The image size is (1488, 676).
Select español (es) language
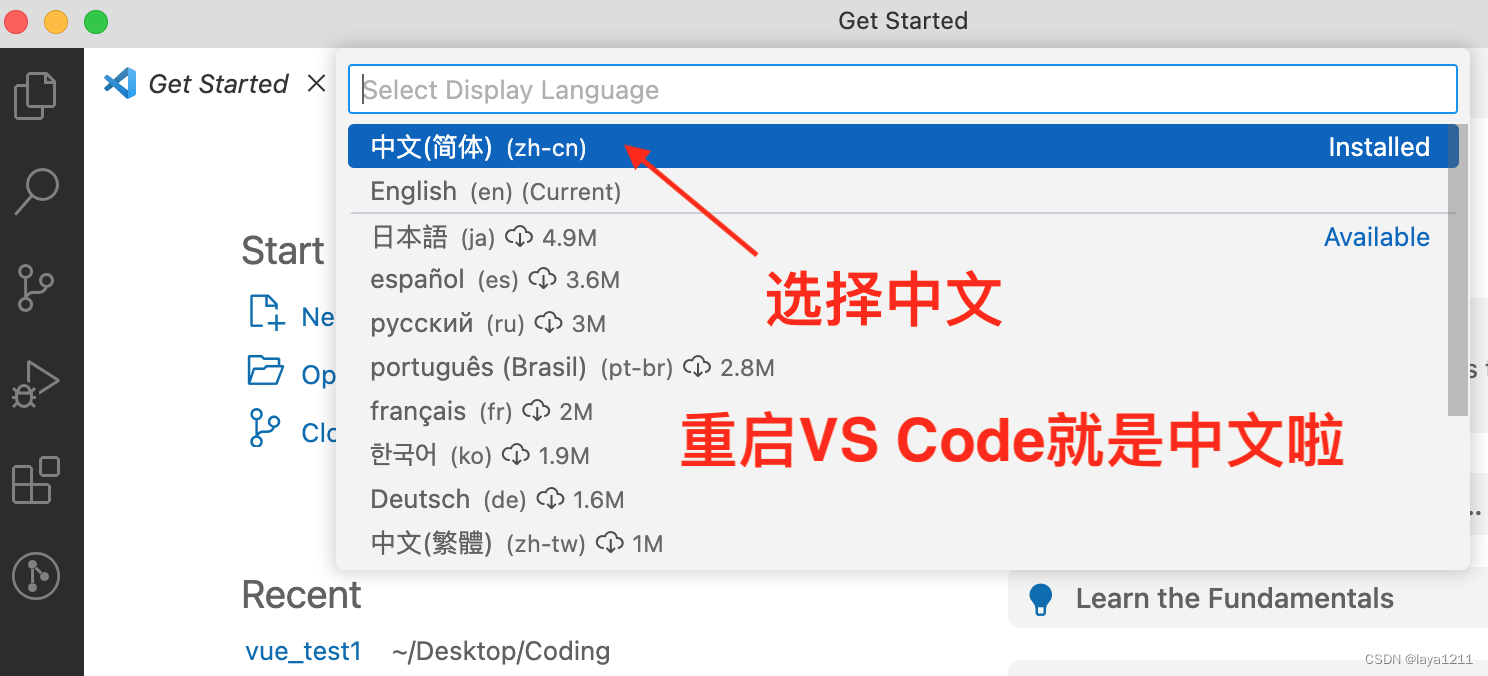(903, 280)
